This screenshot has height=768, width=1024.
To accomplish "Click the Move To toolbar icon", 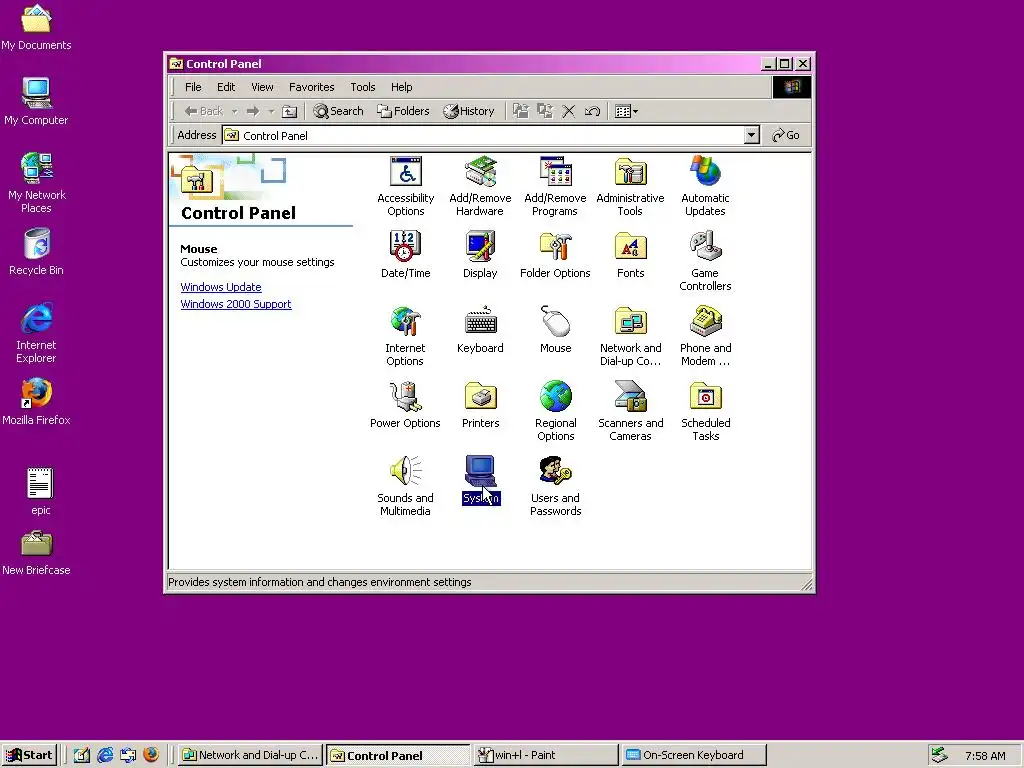I will pos(520,111).
